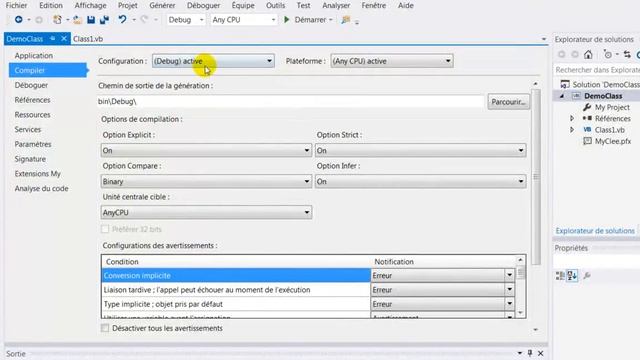Viewport: 640px width, 360px height.
Task: Click the VB file icon of Class1.vb
Action: coord(587,129)
